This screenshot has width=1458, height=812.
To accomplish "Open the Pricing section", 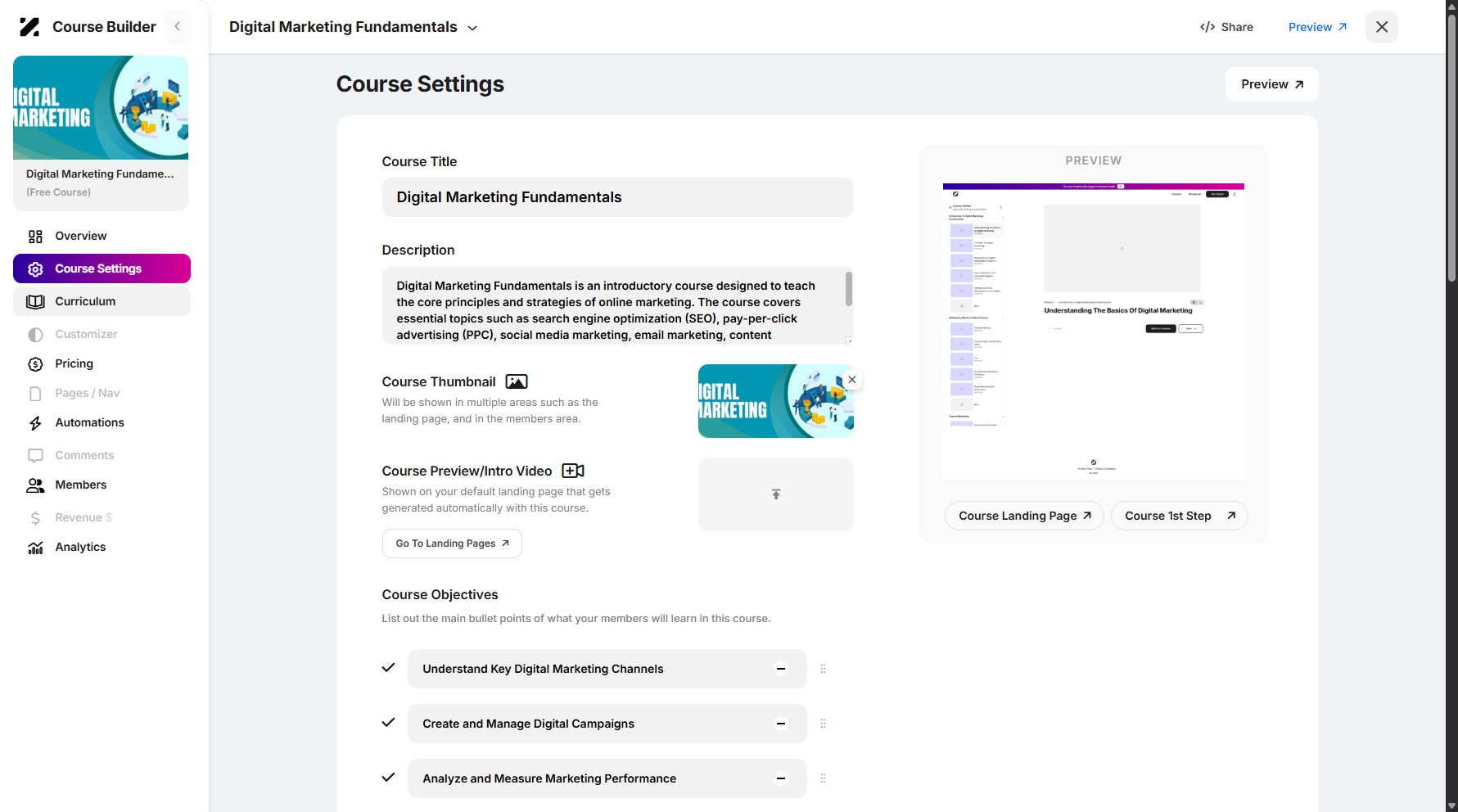I will tap(102, 363).
